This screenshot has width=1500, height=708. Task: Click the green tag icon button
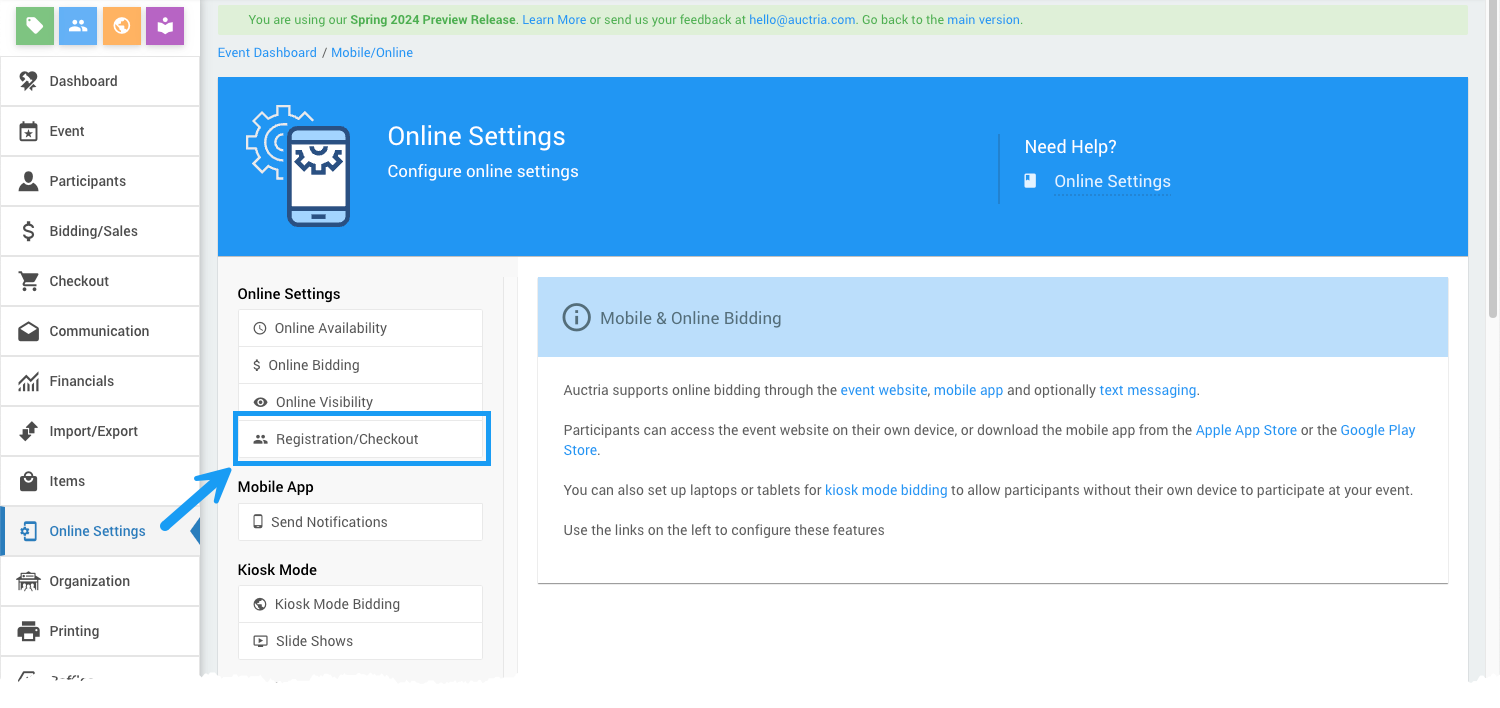click(35, 26)
